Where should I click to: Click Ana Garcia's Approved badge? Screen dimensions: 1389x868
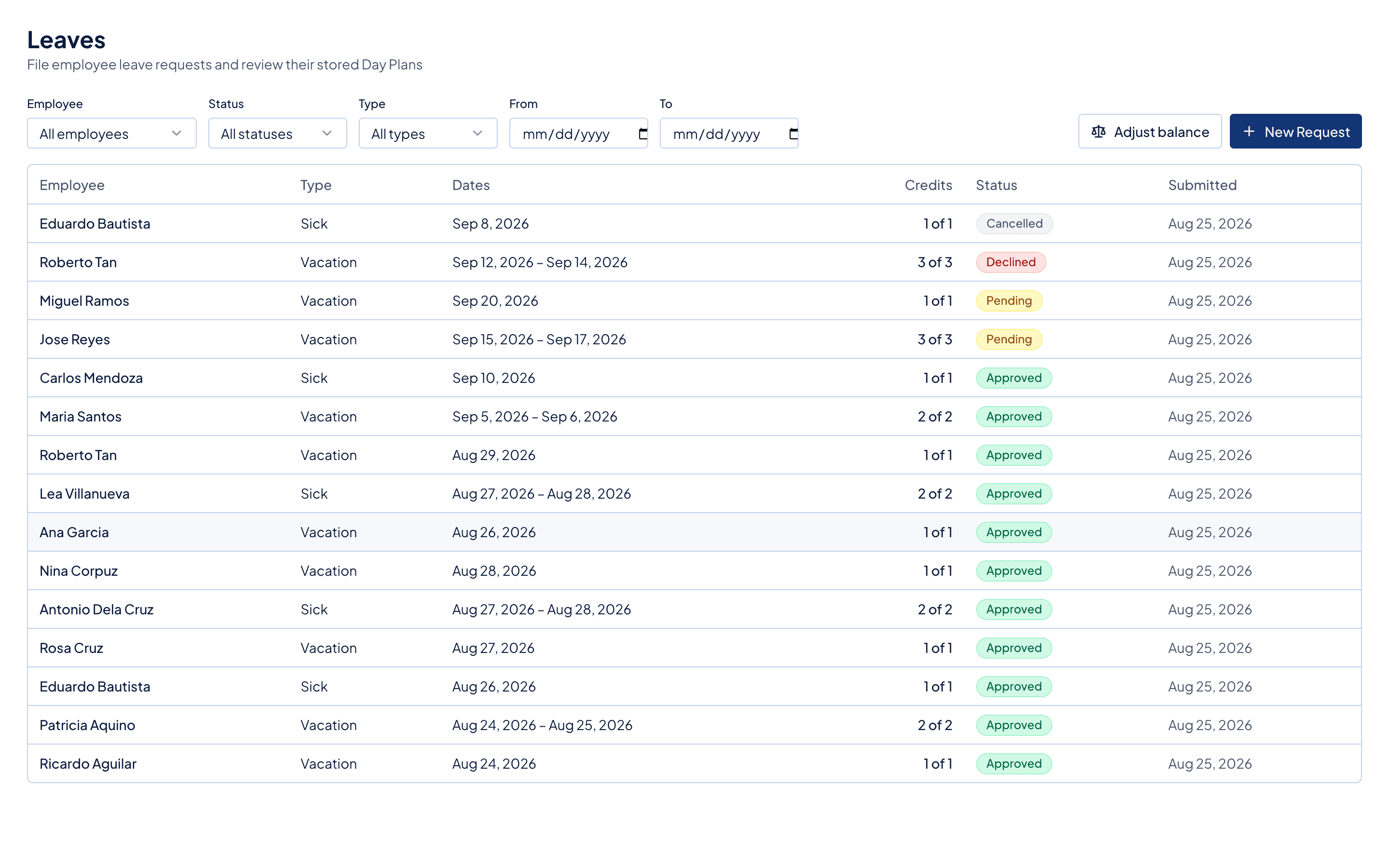click(1014, 532)
